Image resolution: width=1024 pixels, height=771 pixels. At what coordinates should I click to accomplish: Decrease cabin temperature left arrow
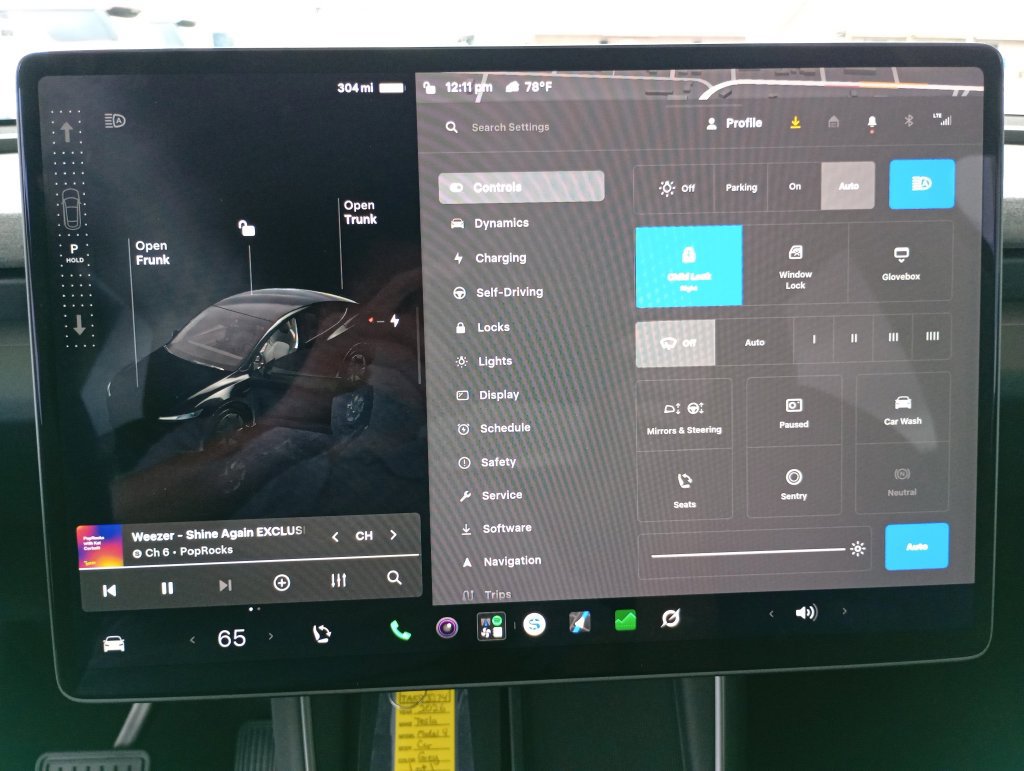tap(192, 640)
